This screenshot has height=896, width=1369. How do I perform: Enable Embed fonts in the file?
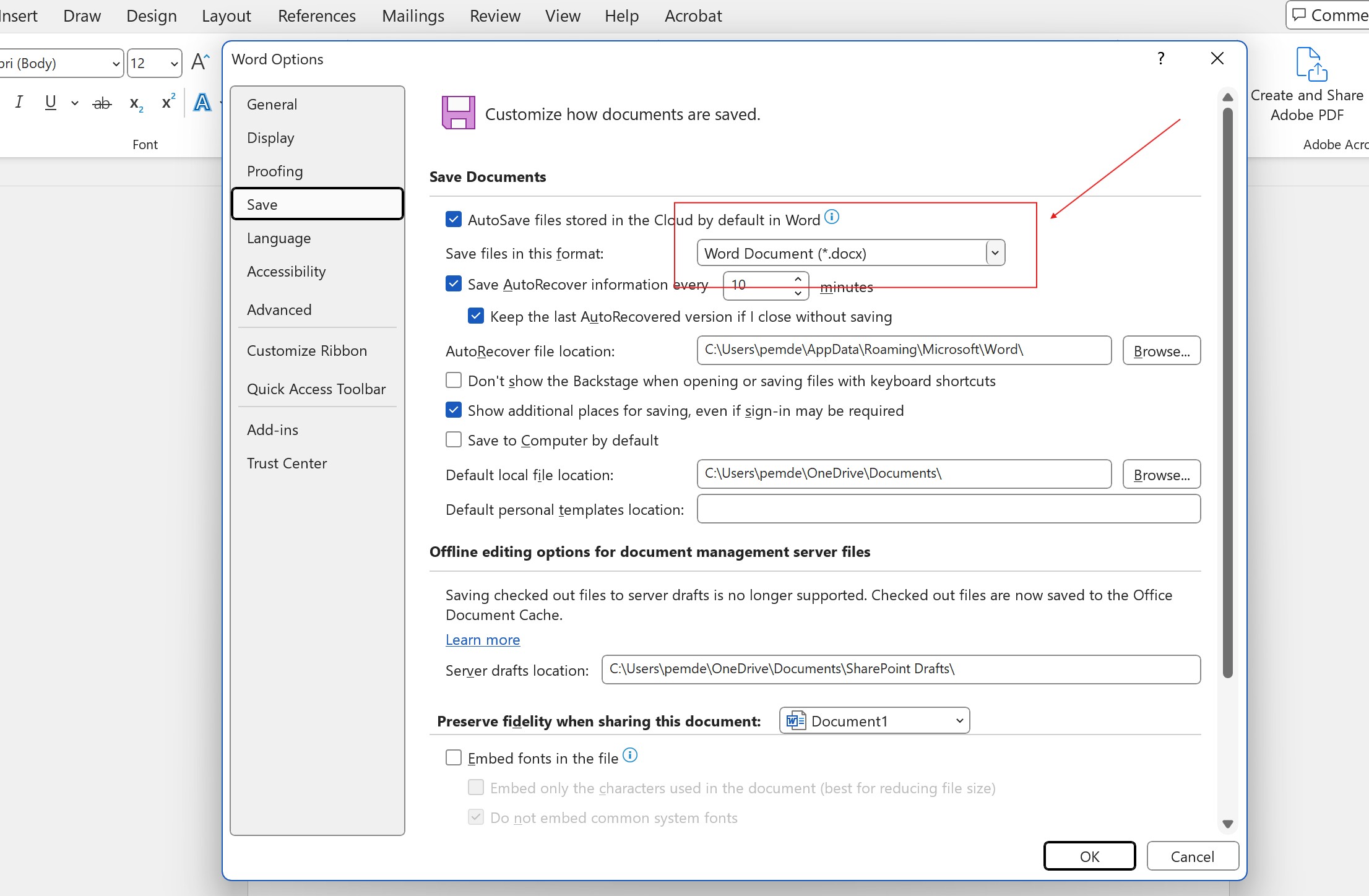point(454,757)
